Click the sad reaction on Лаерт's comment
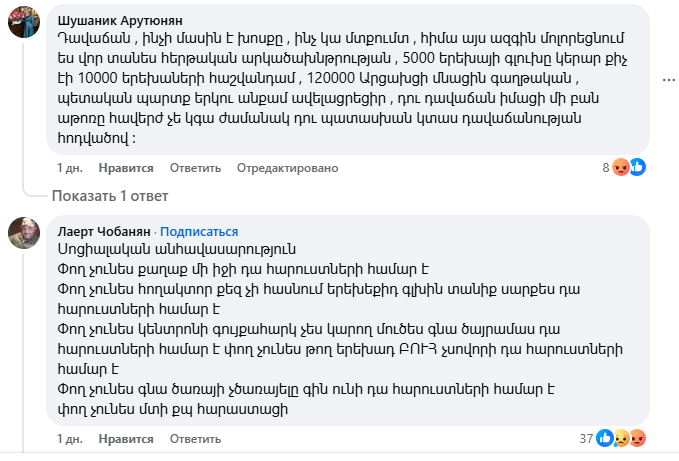Image resolution: width=679 pixels, height=461 pixels. 620,438
